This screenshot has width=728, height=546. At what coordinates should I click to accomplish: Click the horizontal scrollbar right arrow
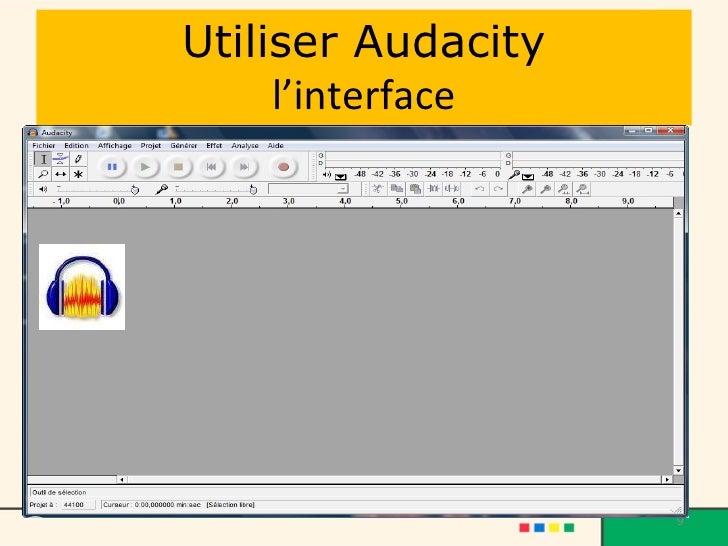click(667, 480)
